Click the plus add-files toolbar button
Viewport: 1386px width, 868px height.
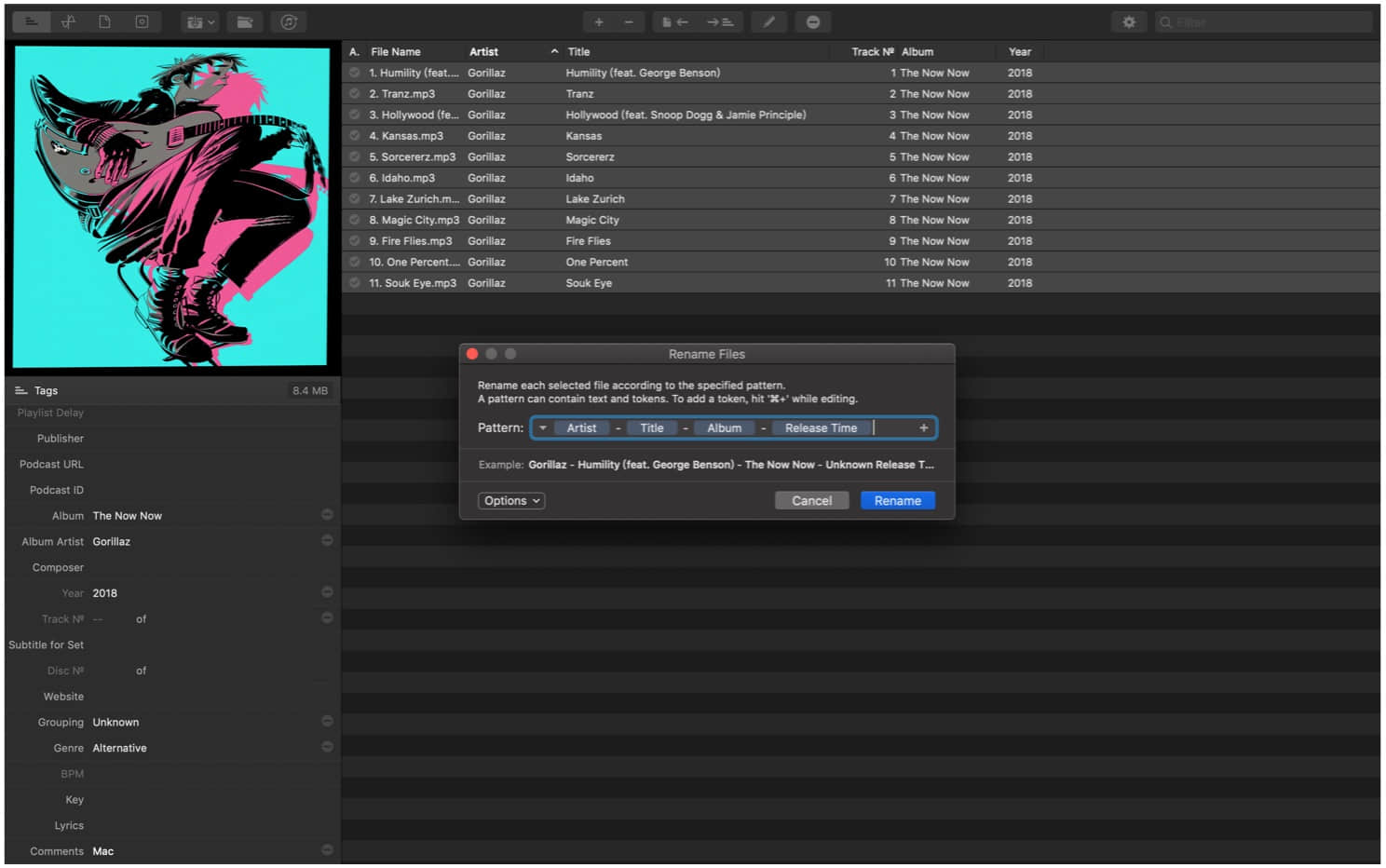coord(599,22)
